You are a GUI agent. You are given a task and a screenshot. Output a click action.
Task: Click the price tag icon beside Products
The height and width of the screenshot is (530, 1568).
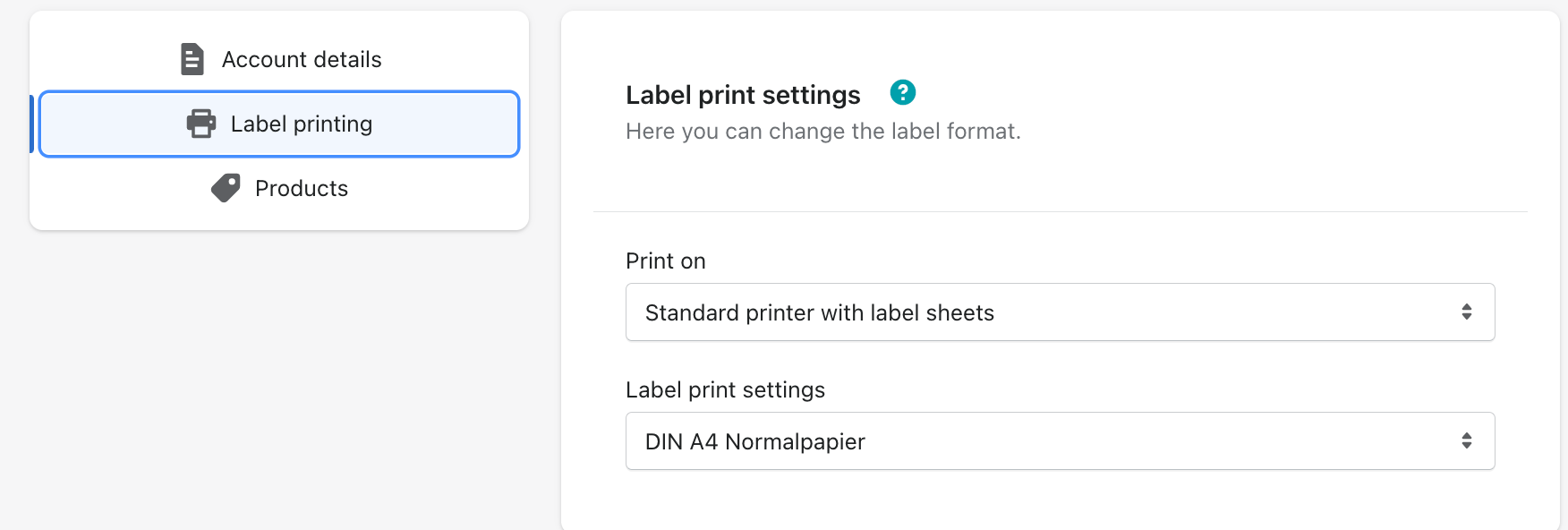click(226, 188)
